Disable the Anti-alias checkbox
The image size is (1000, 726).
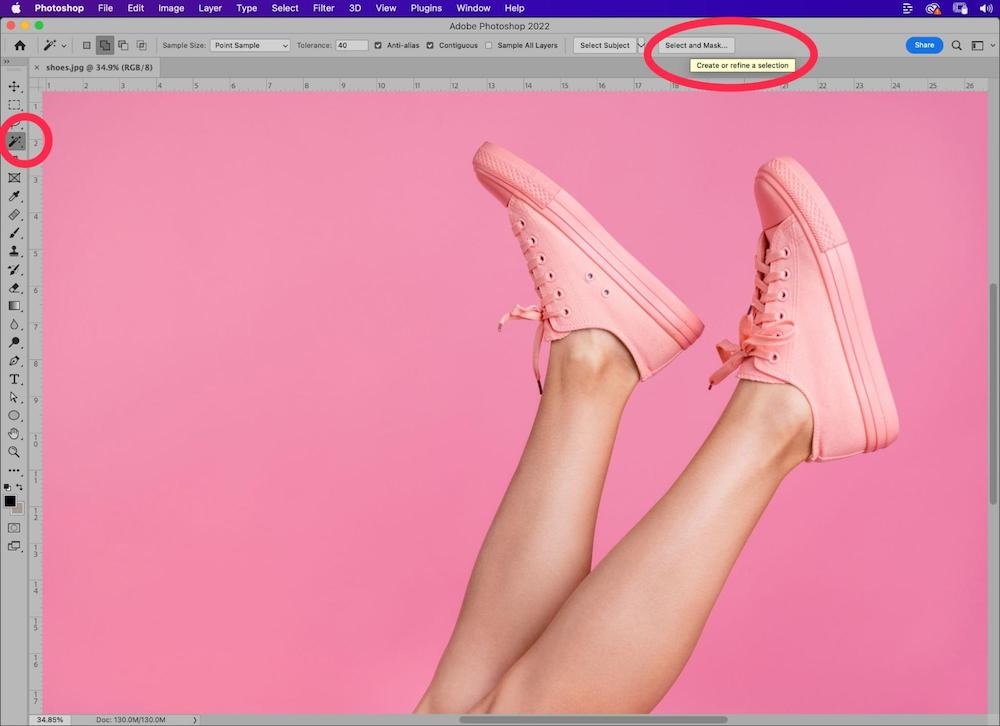[x=378, y=45]
